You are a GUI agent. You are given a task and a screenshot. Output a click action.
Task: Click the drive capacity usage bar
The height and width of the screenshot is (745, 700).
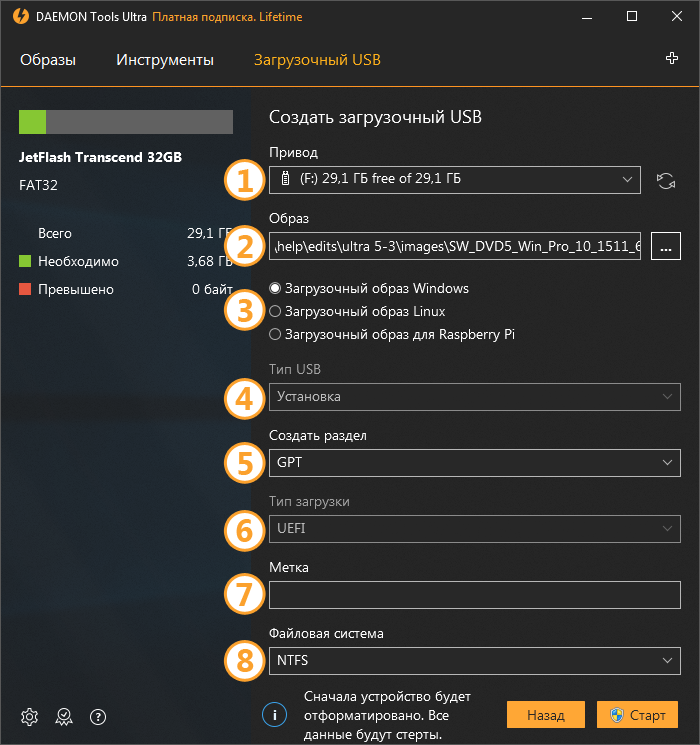coord(126,122)
